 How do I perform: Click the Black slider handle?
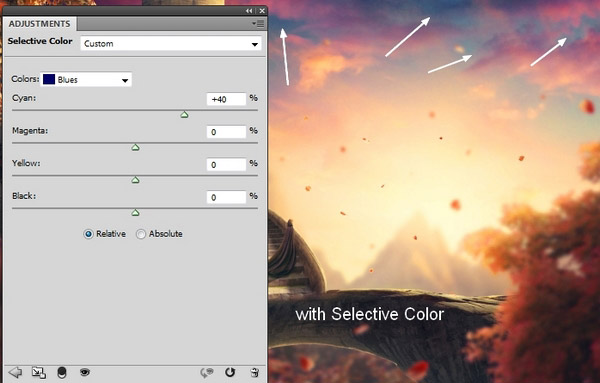click(x=135, y=213)
